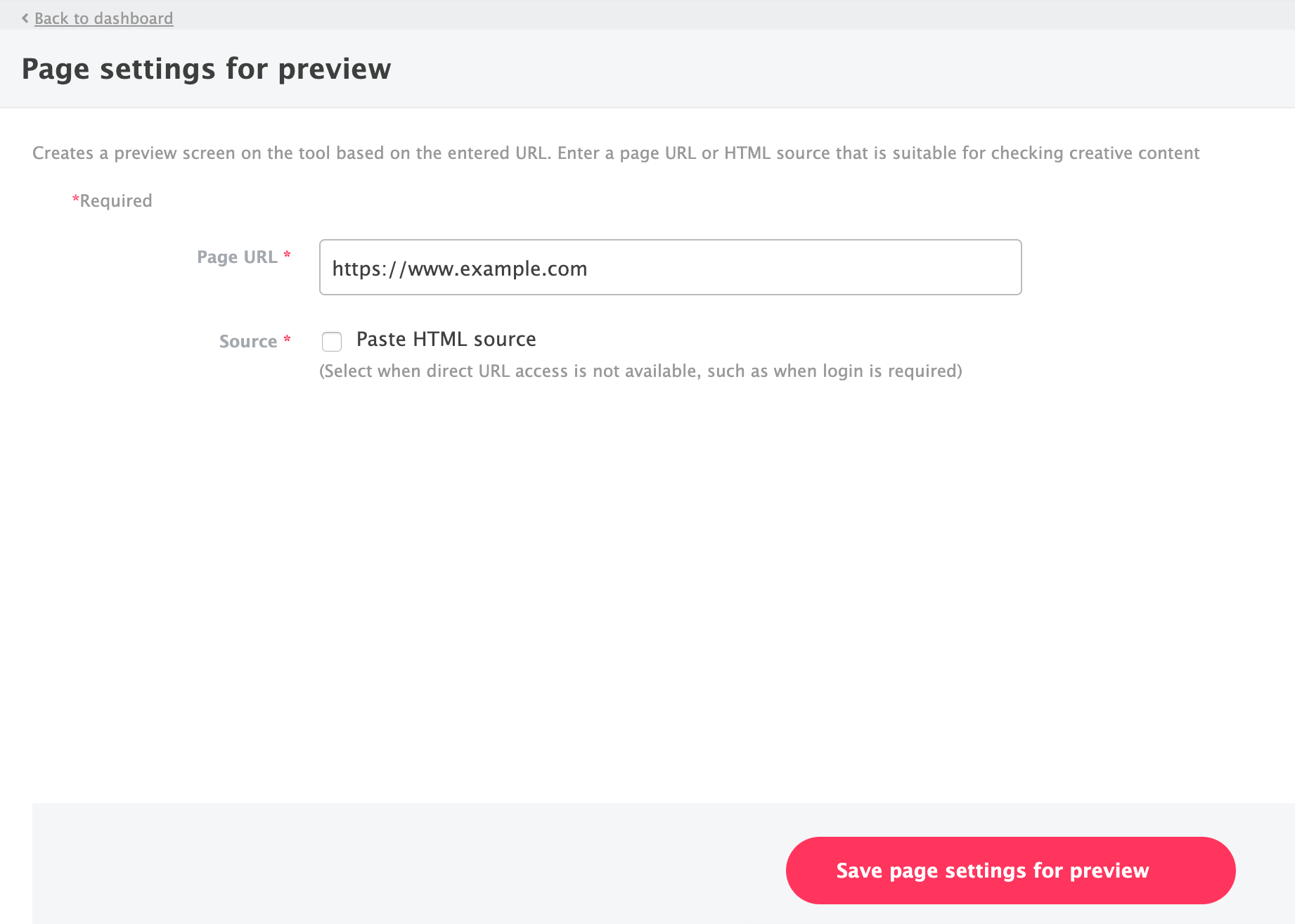Select the *Required note text
Screen dimensions: 1295x924
point(116,201)
